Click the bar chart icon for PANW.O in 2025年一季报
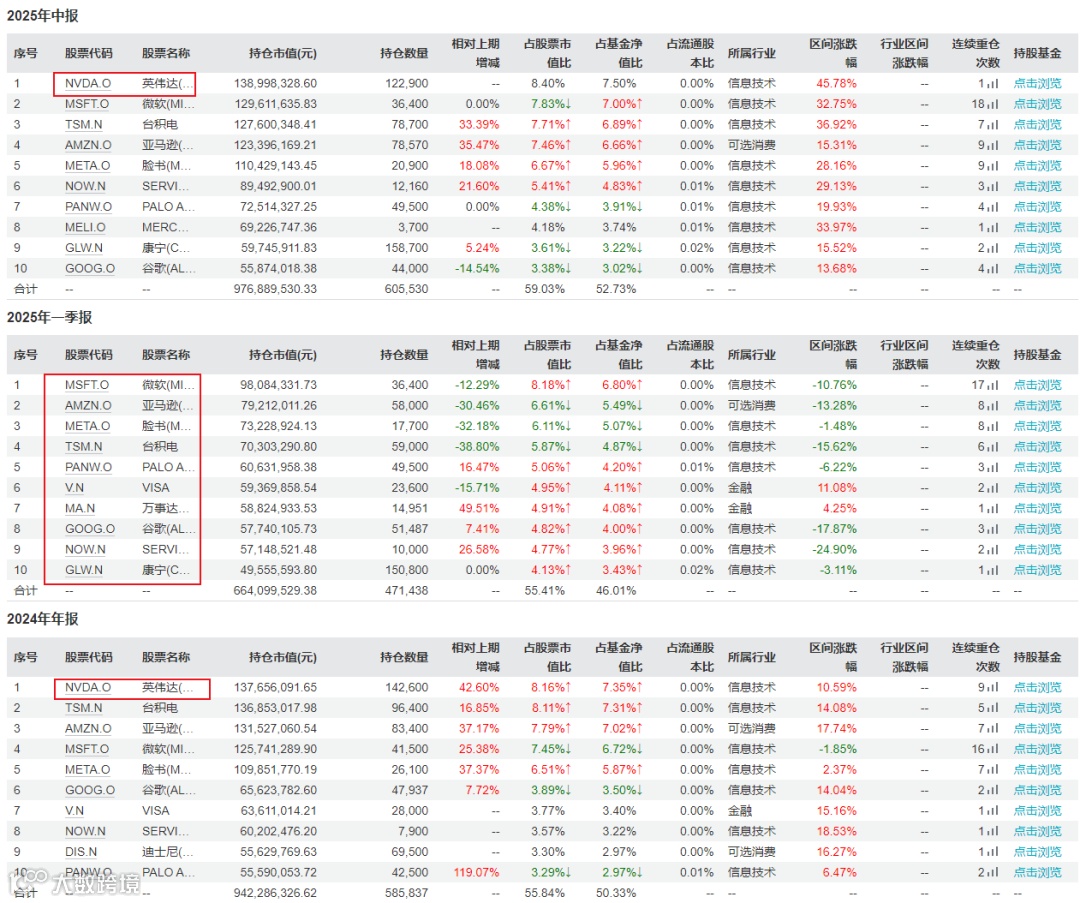This screenshot has width=1080, height=903. 993,468
